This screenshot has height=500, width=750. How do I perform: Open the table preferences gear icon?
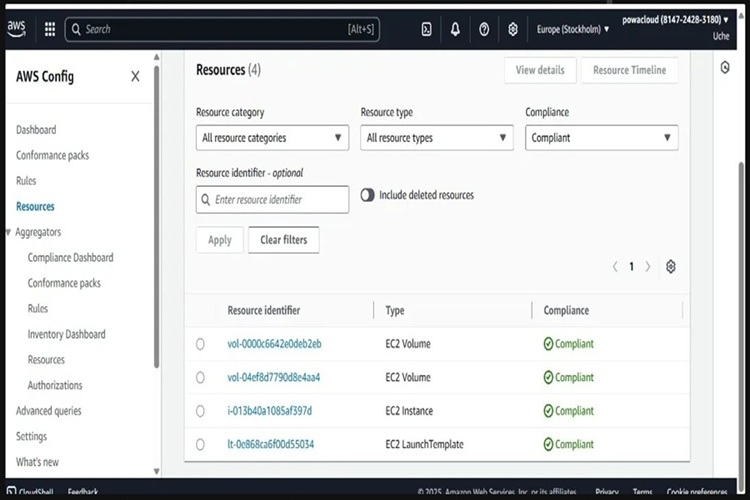(671, 267)
